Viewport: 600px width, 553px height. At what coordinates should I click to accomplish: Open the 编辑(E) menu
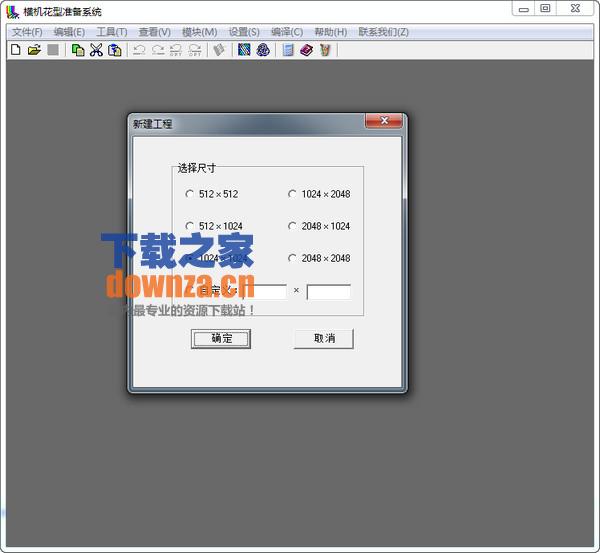click(x=69, y=32)
